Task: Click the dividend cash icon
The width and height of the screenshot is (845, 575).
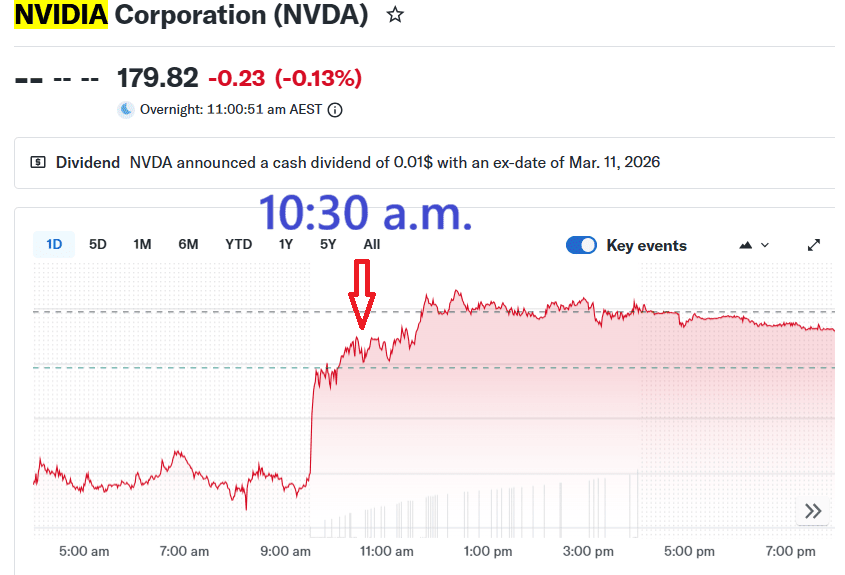Action: (x=38, y=162)
